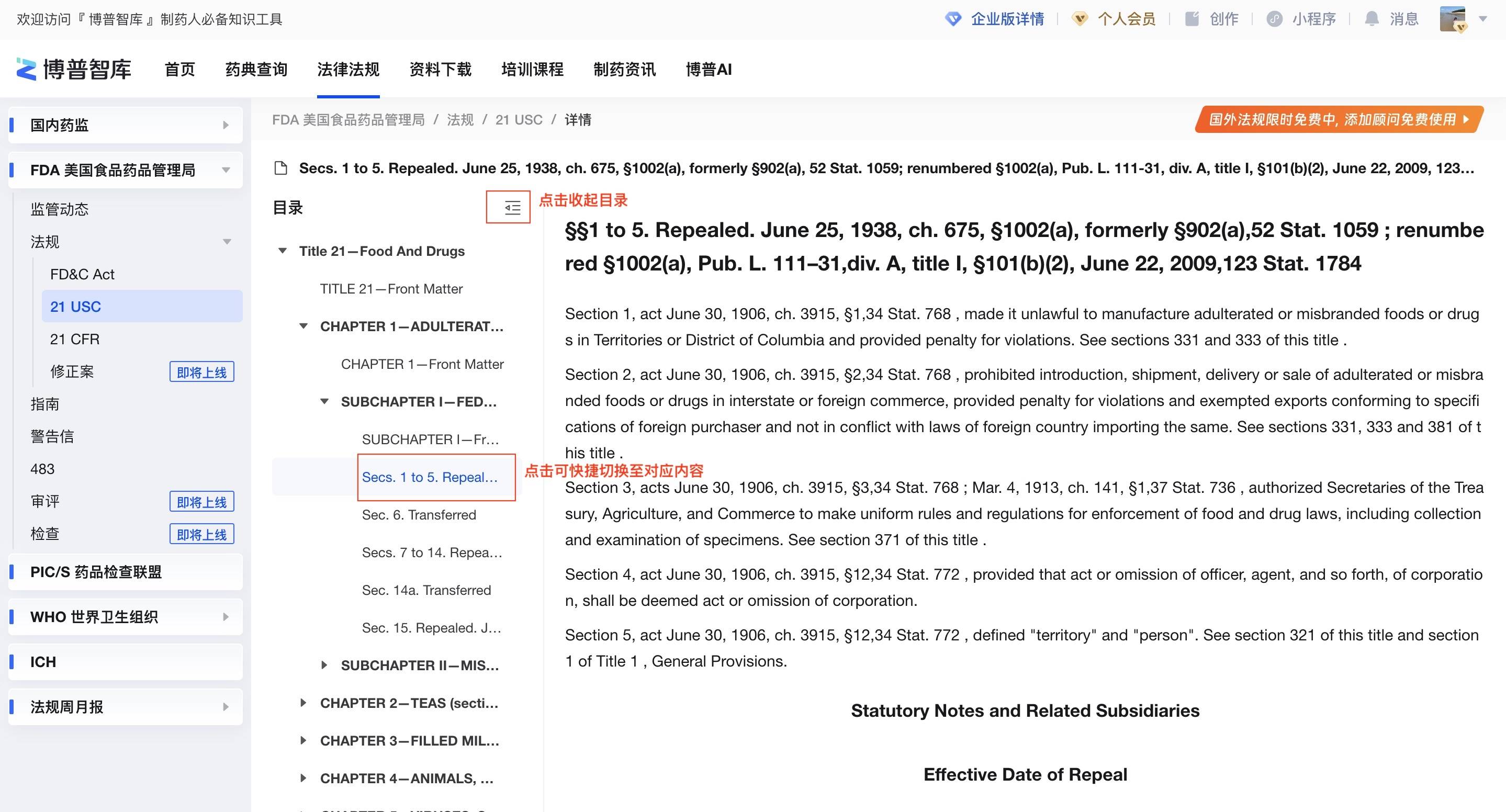Expand the CHAPTER 3—FILLED MIL... tree node
The height and width of the screenshot is (812, 1506).
[x=304, y=741]
